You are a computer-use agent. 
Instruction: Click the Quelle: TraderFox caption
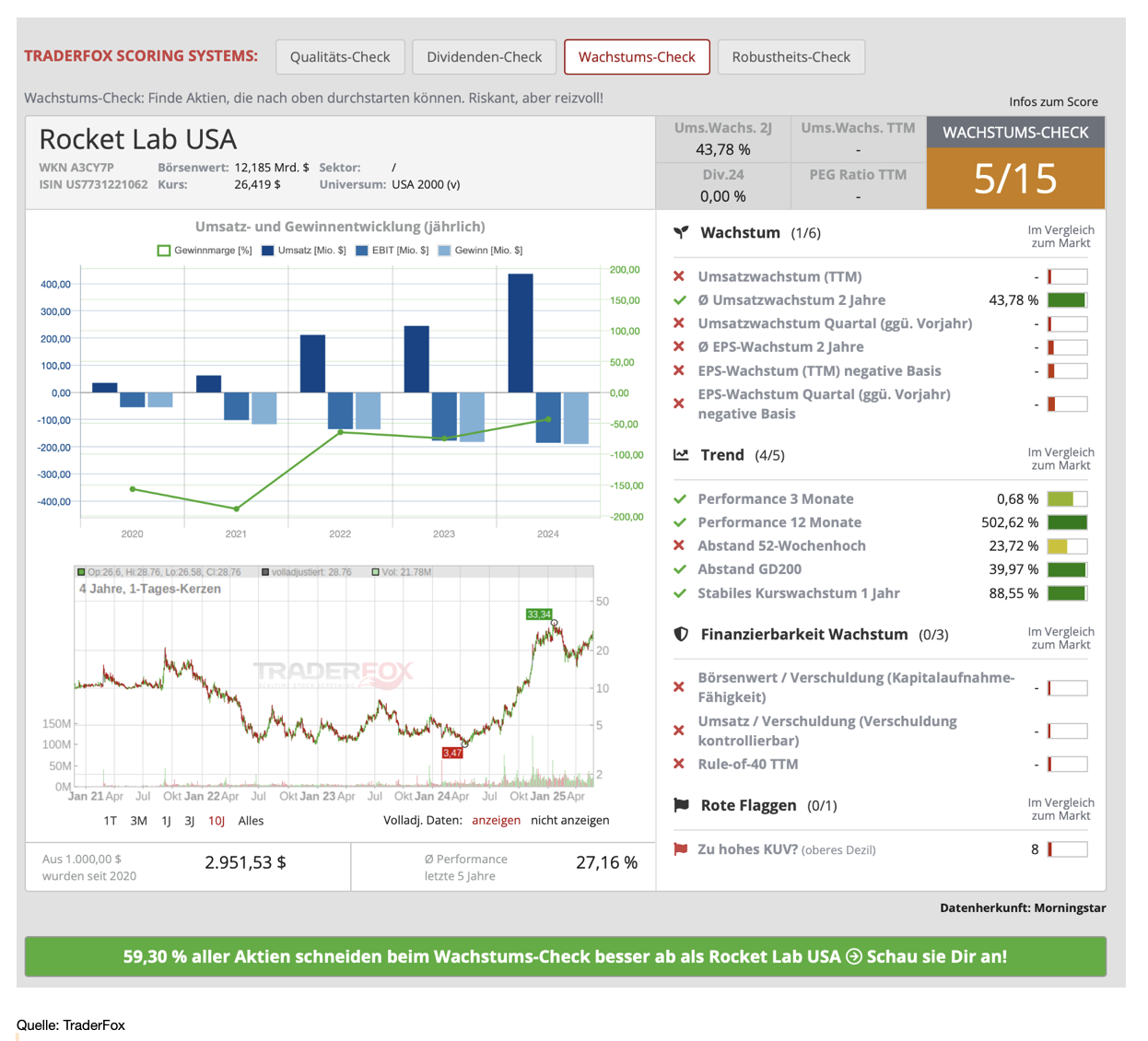(71, 1025)
